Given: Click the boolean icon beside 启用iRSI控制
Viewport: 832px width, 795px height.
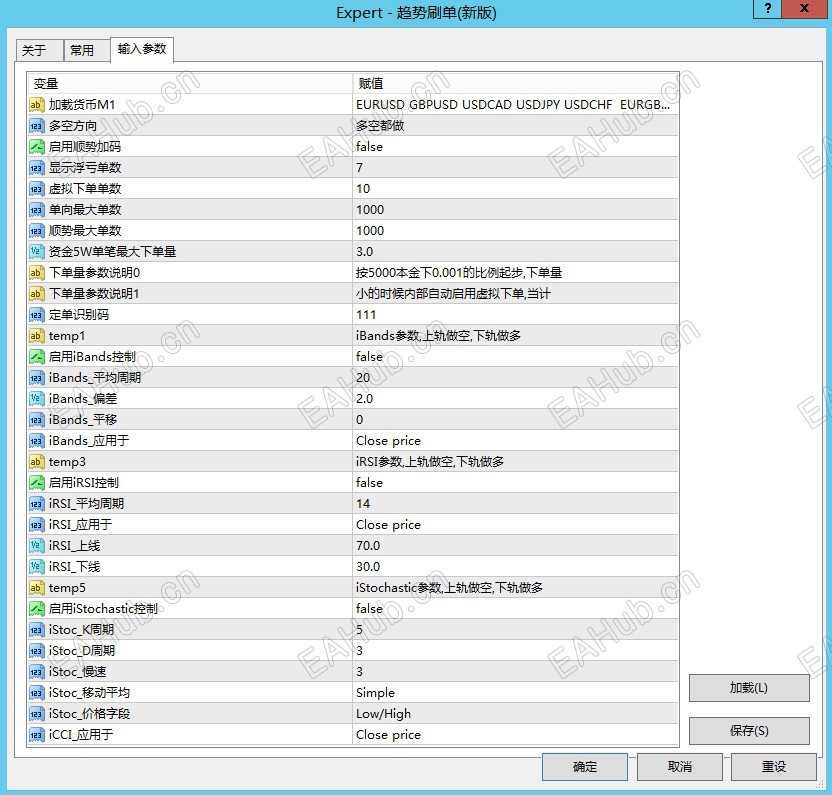Looking at the screenshot, I should 36,482.
